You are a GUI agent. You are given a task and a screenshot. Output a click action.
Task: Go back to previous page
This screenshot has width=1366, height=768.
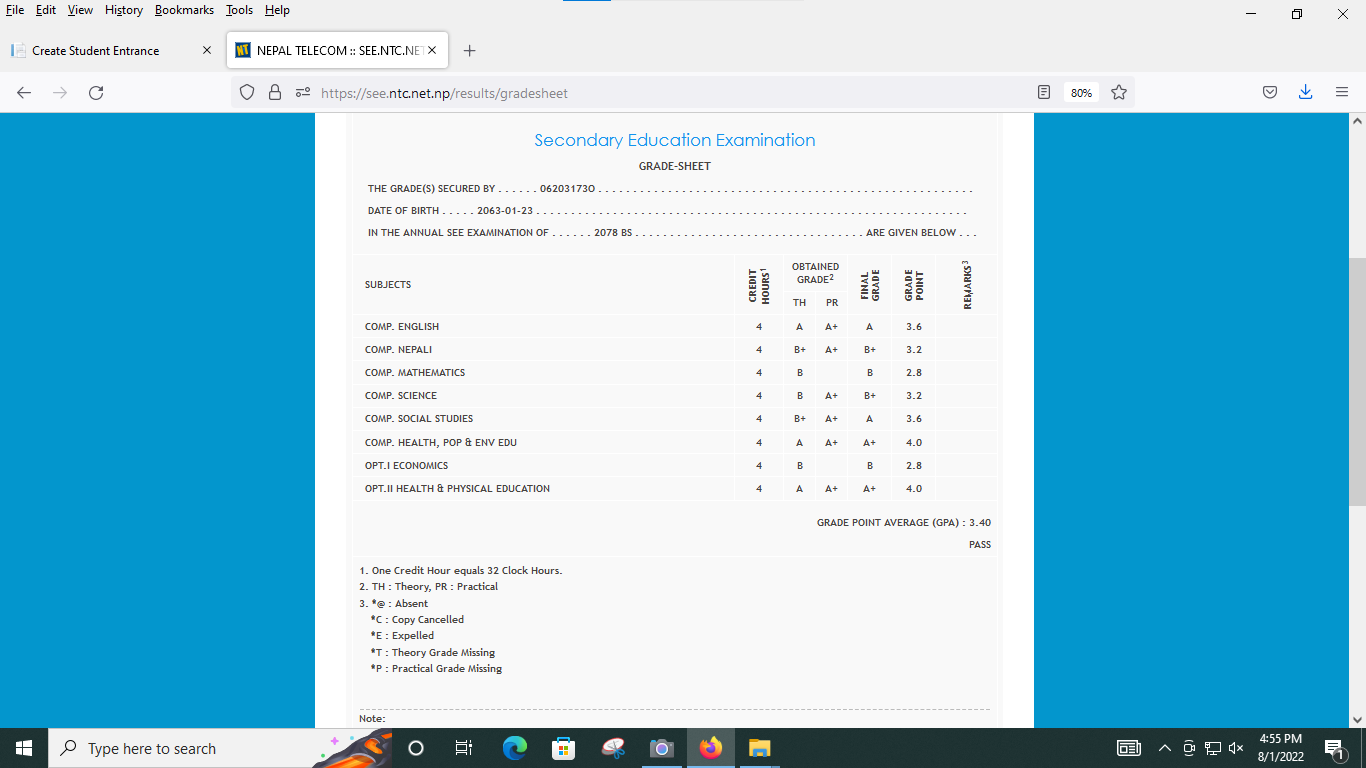[x=24, y=93]
